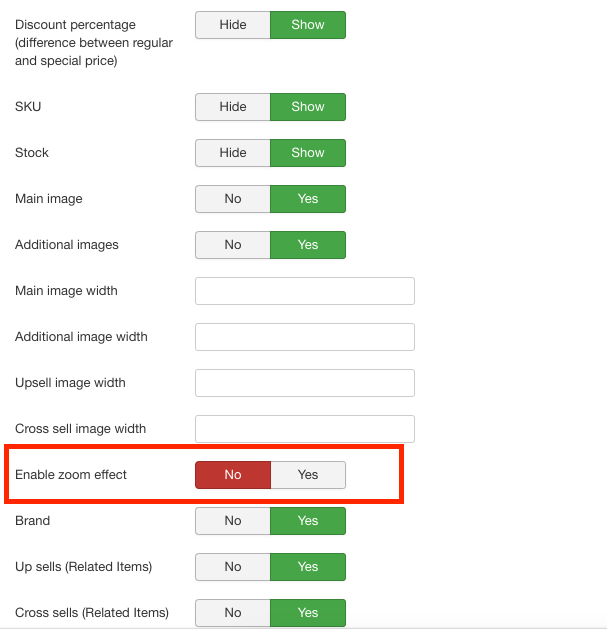Click Show for SKU
607x629 pixels.
coord(308,107)
